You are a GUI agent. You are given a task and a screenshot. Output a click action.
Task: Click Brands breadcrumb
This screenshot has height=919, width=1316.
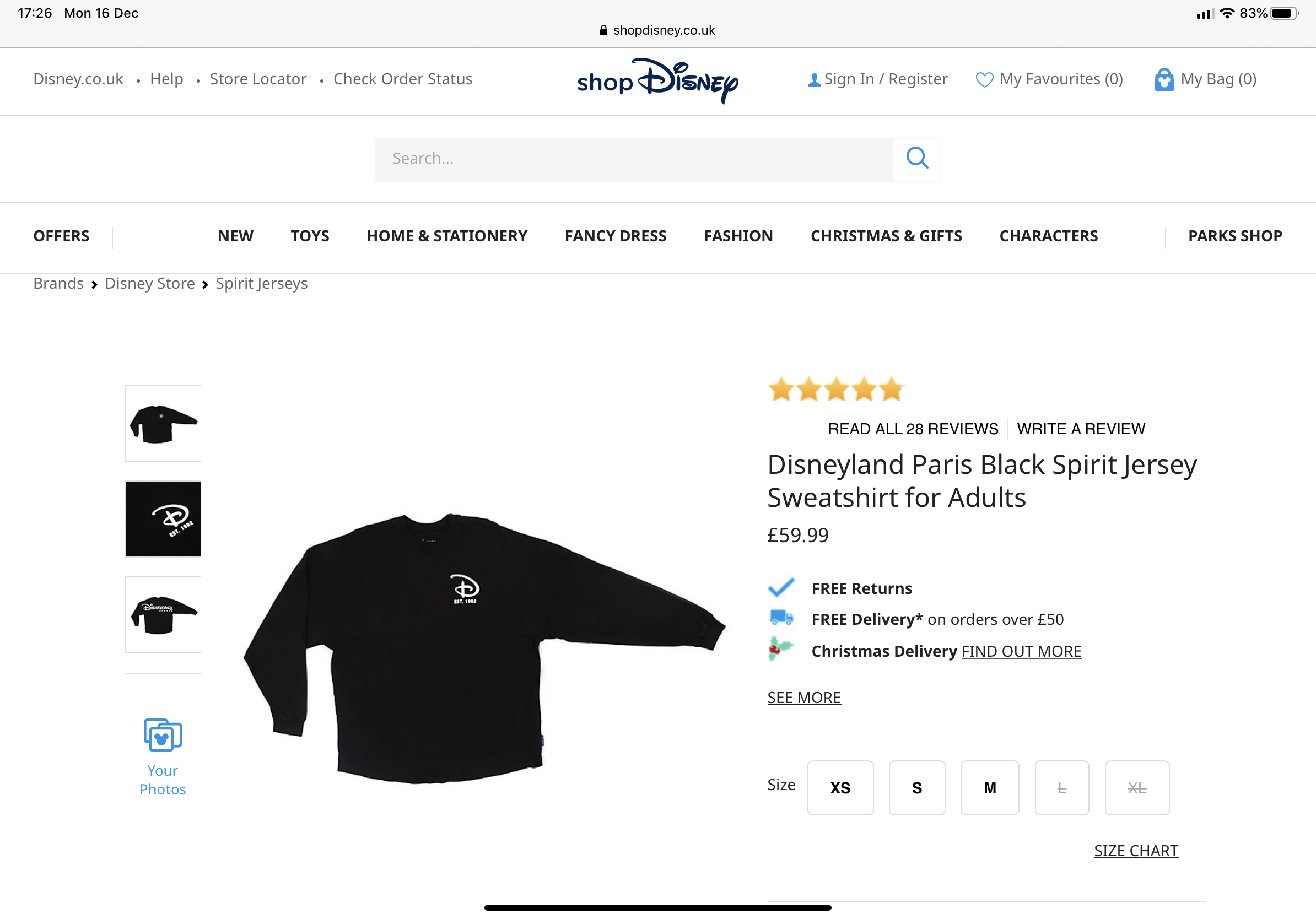58,284
